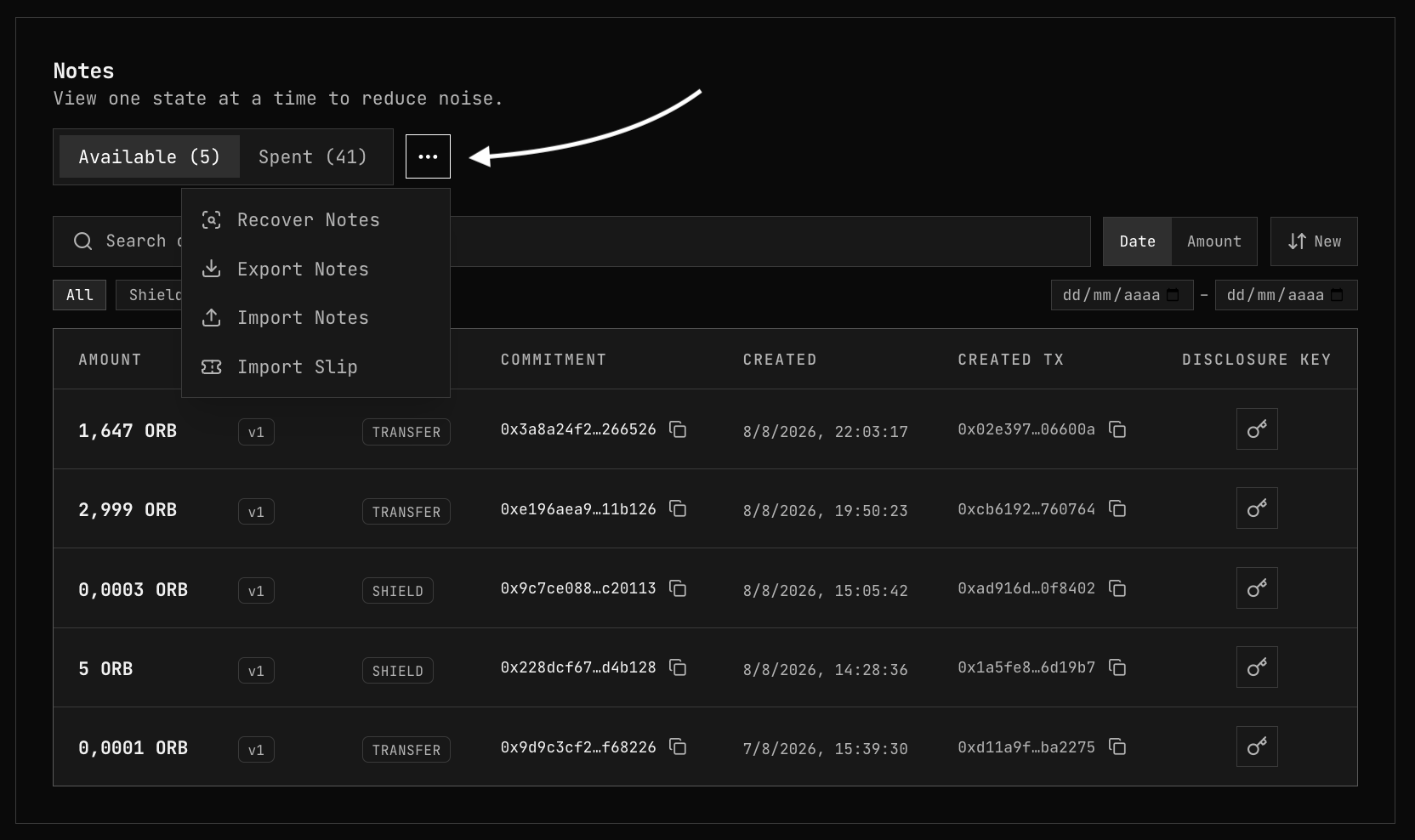Click the TRANSFER tag of 1,647 ORB
This screenshot has height=840, width=1415.
tap(406, 432)
